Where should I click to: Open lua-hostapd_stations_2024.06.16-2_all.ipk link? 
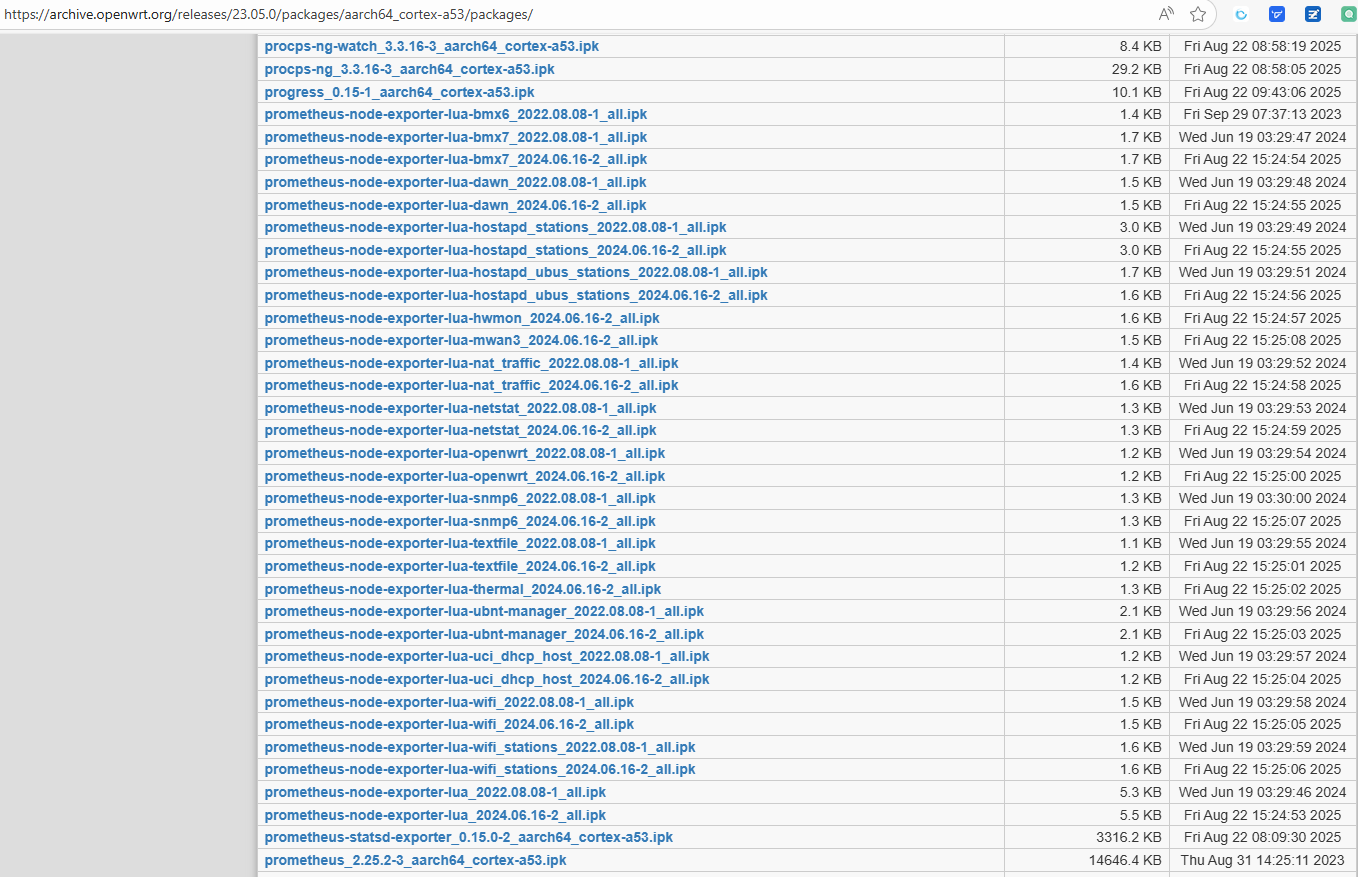[x=495, y=250]
